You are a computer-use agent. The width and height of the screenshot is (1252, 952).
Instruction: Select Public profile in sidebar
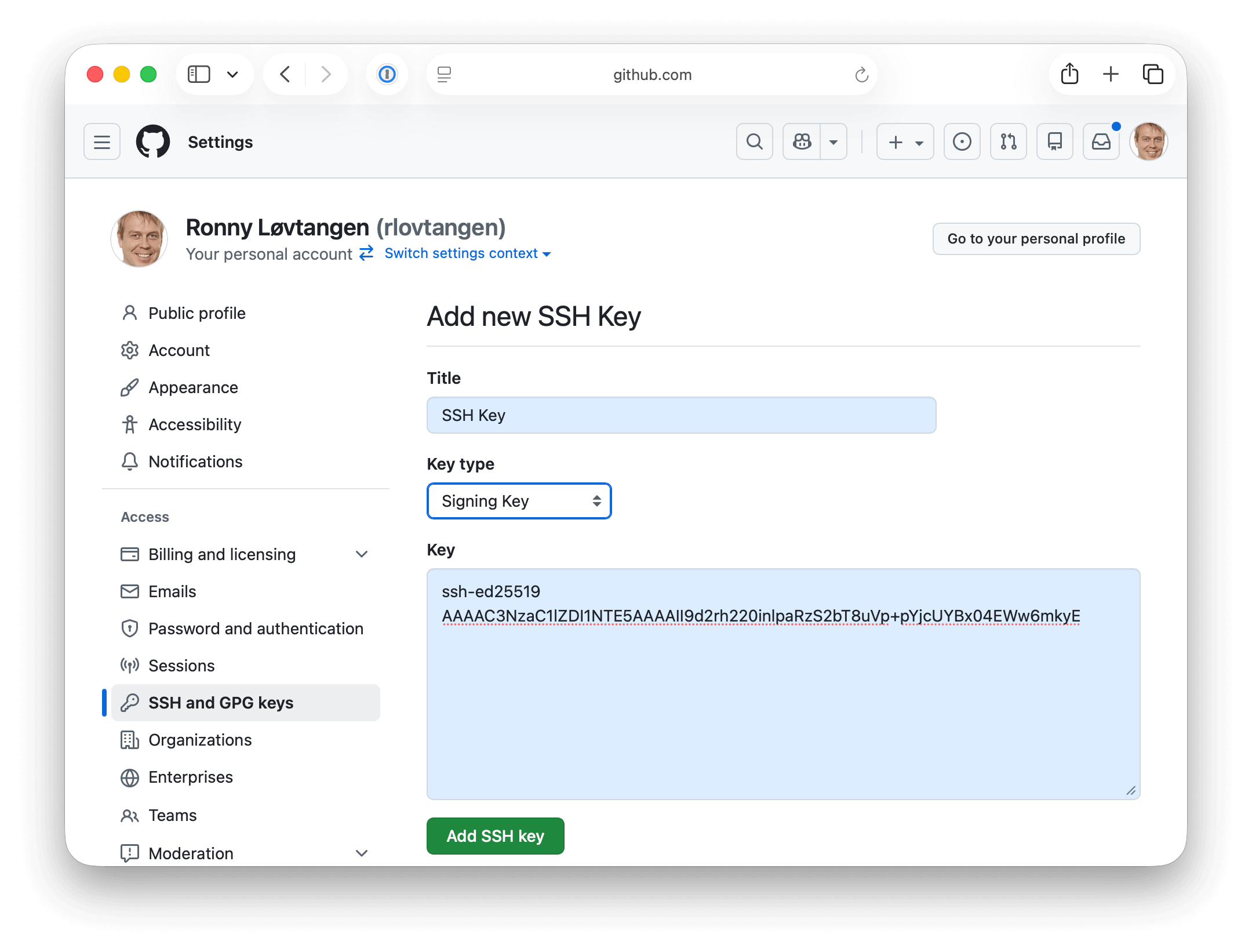click(196, 313)
